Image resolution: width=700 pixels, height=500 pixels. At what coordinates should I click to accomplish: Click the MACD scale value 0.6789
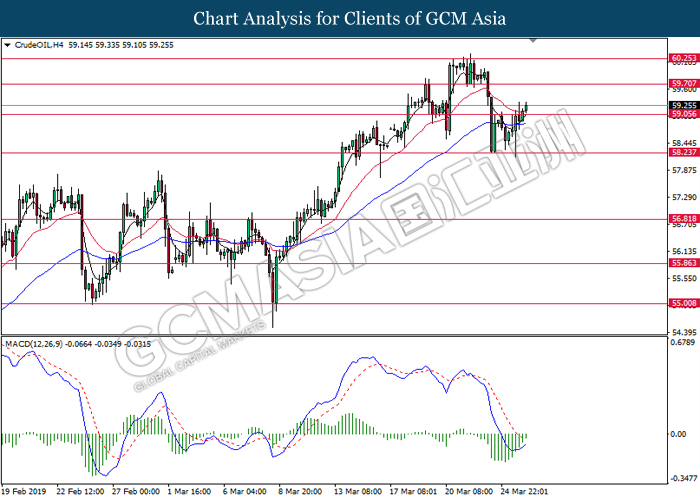pos(683,342)
